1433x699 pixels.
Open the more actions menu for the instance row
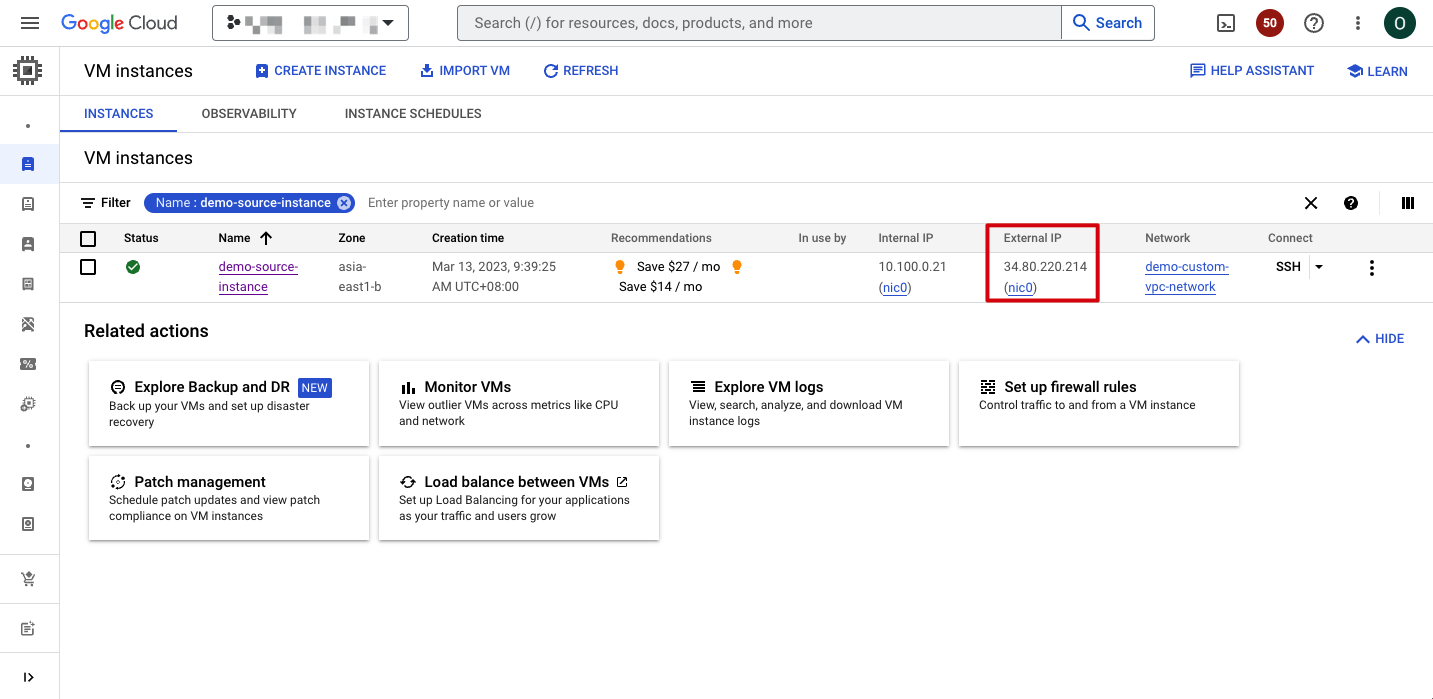(1371, 268)
